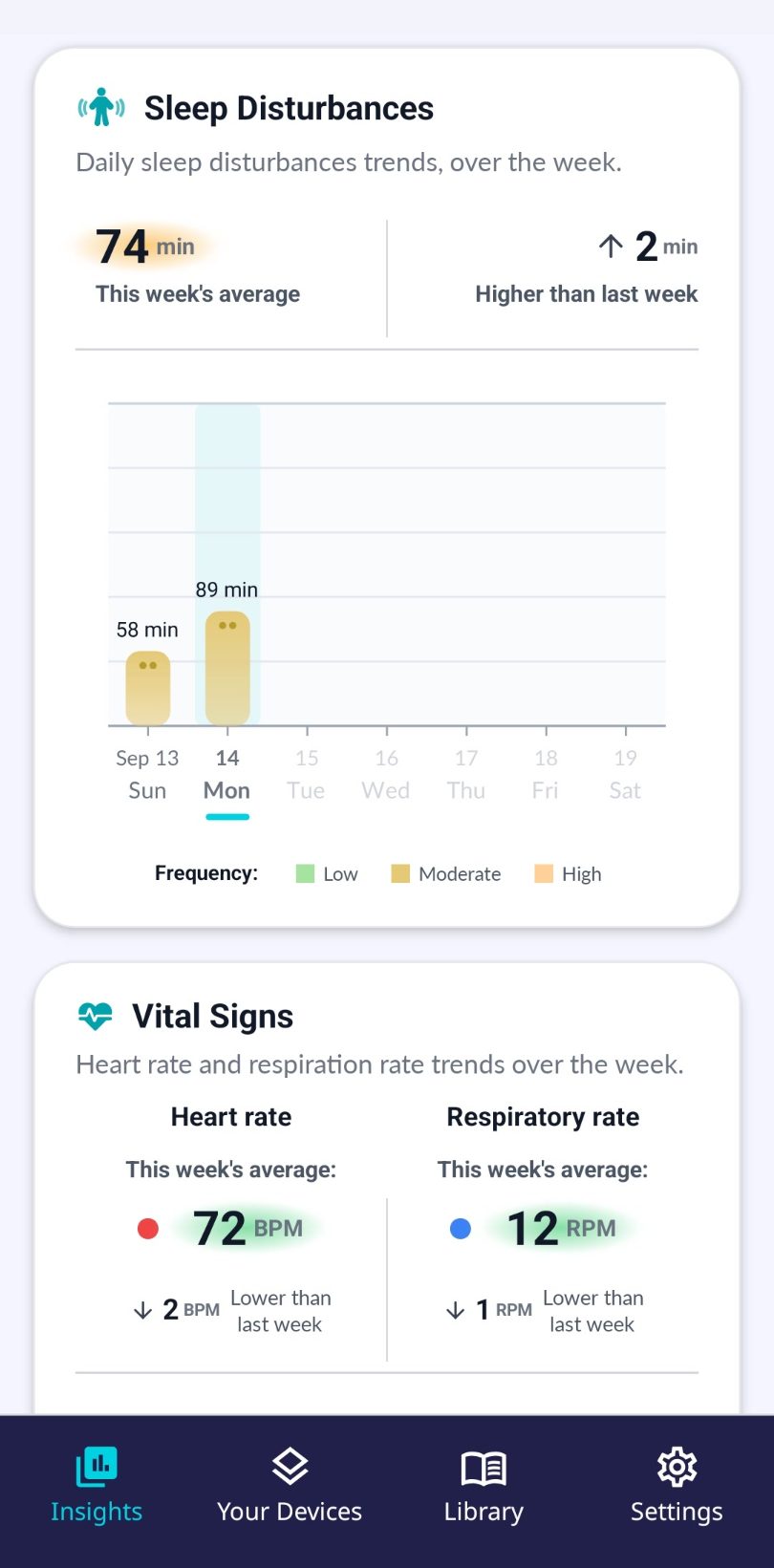Tap the Moderate legend swatch
774x1568 pixels.
[x=400, y=873]
